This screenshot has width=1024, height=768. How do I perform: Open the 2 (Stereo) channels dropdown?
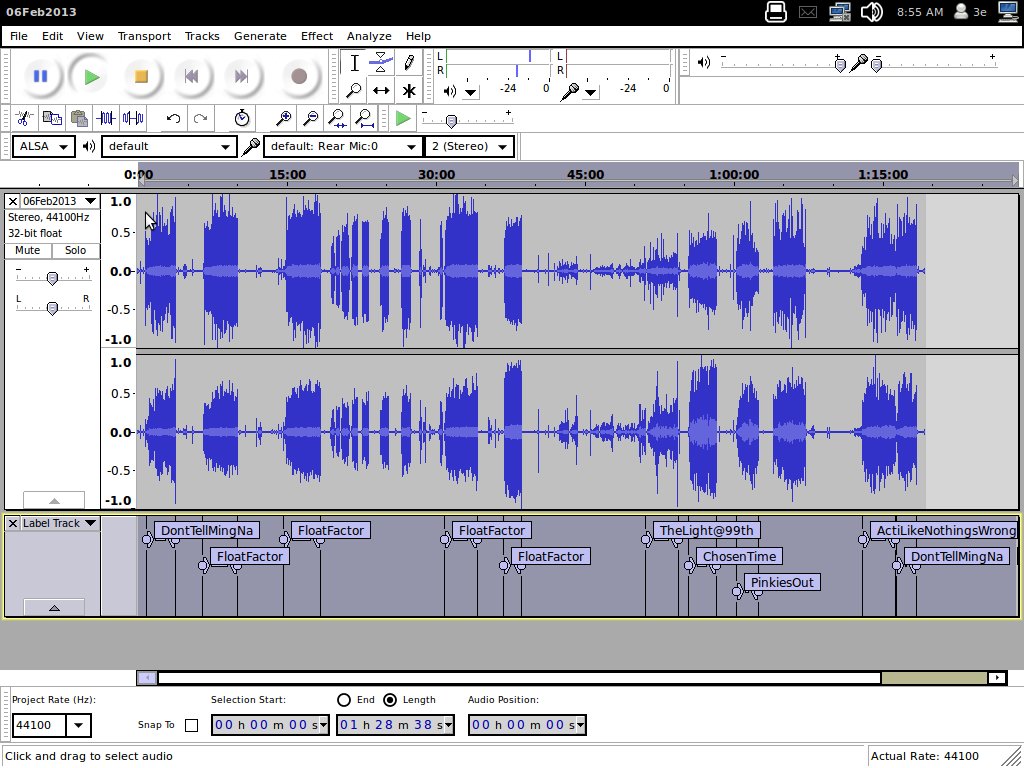[470, 146]
